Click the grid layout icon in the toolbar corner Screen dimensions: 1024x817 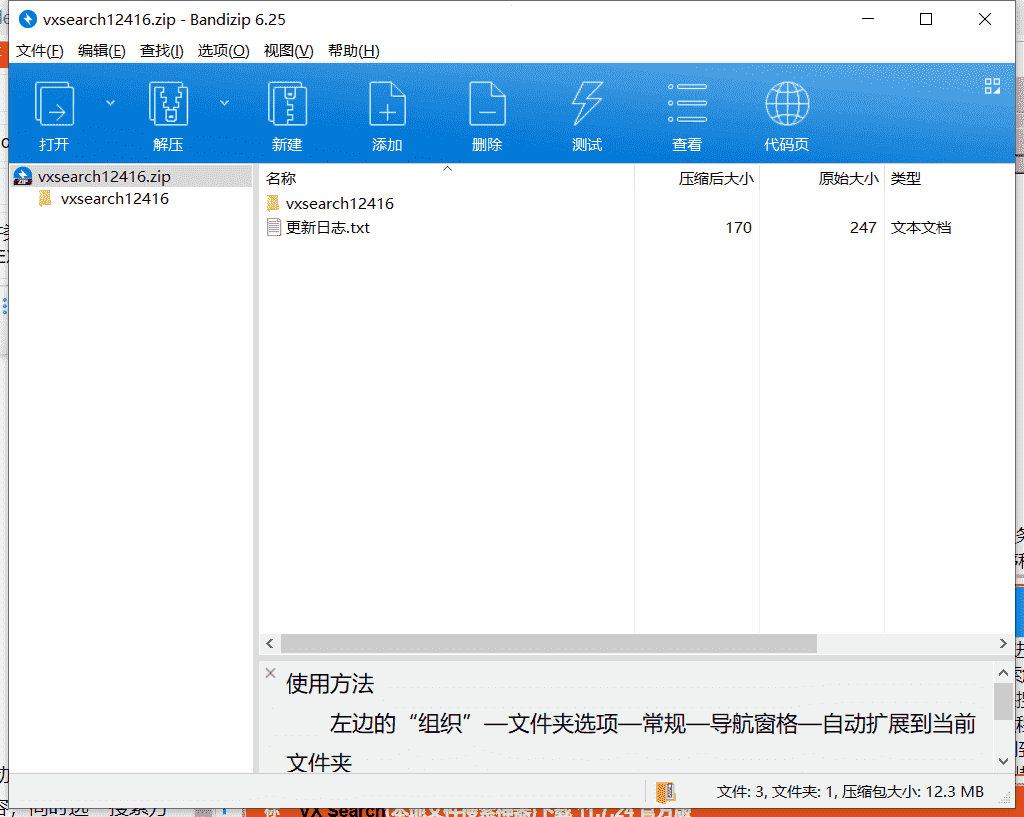tap(992, 86)
